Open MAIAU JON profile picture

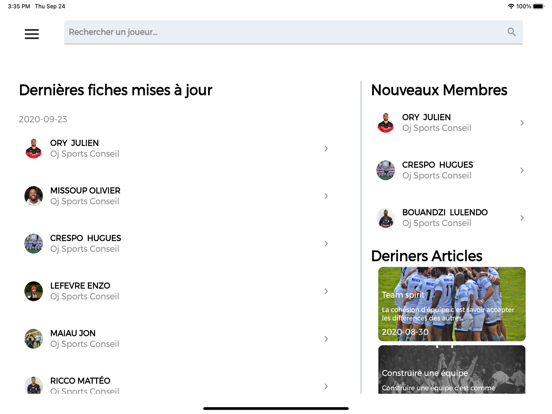33,339
